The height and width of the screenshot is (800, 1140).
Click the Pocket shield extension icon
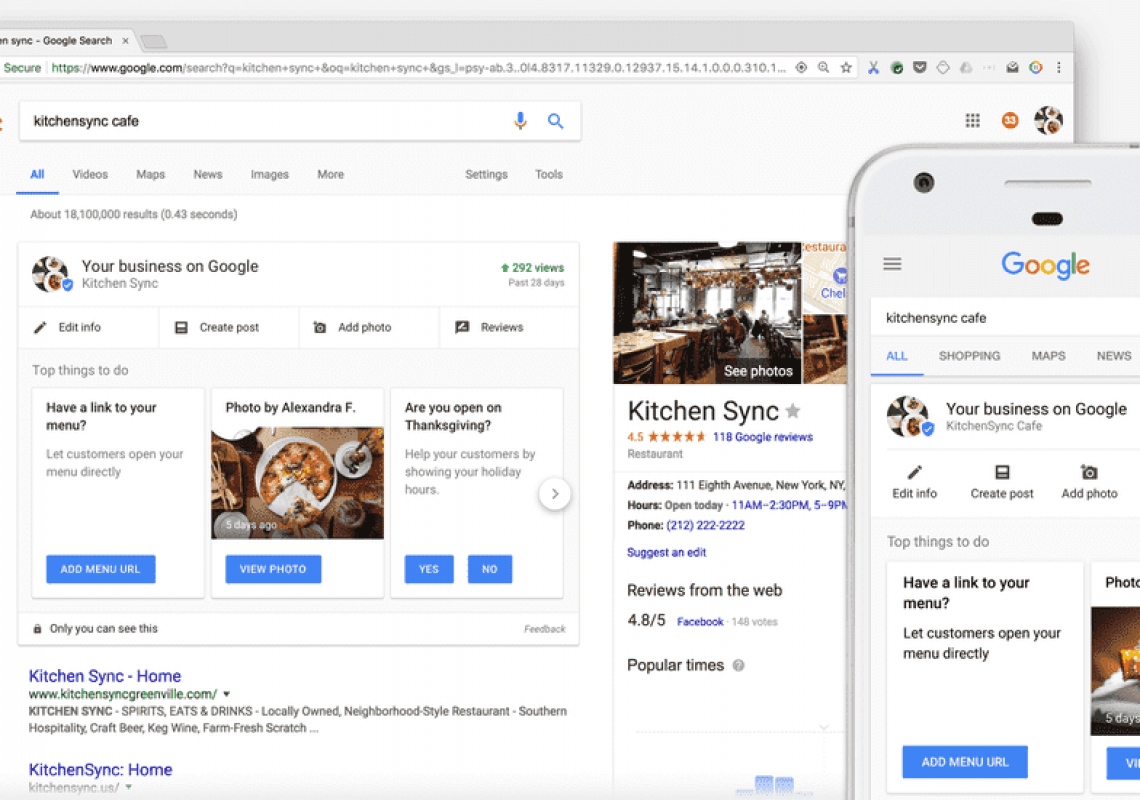[920, 68]
